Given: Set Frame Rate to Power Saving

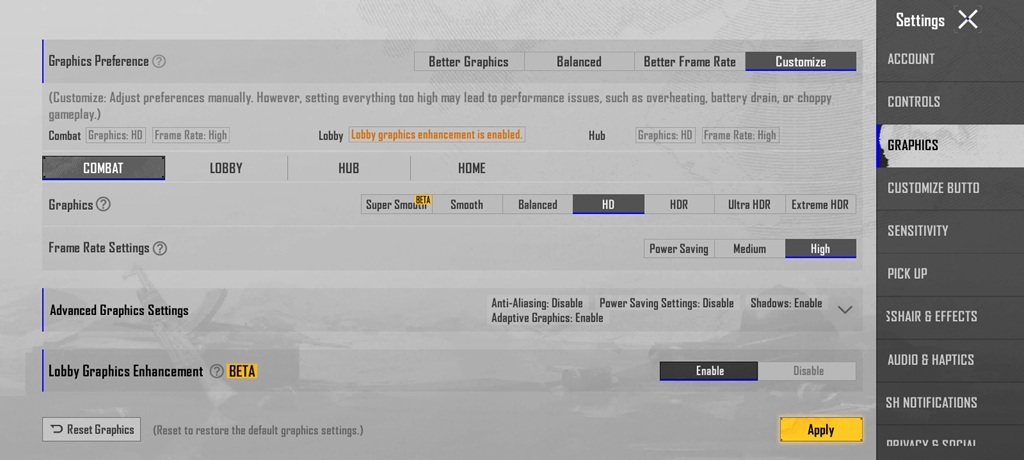Looking at the screenshot, I should point(678,249).
